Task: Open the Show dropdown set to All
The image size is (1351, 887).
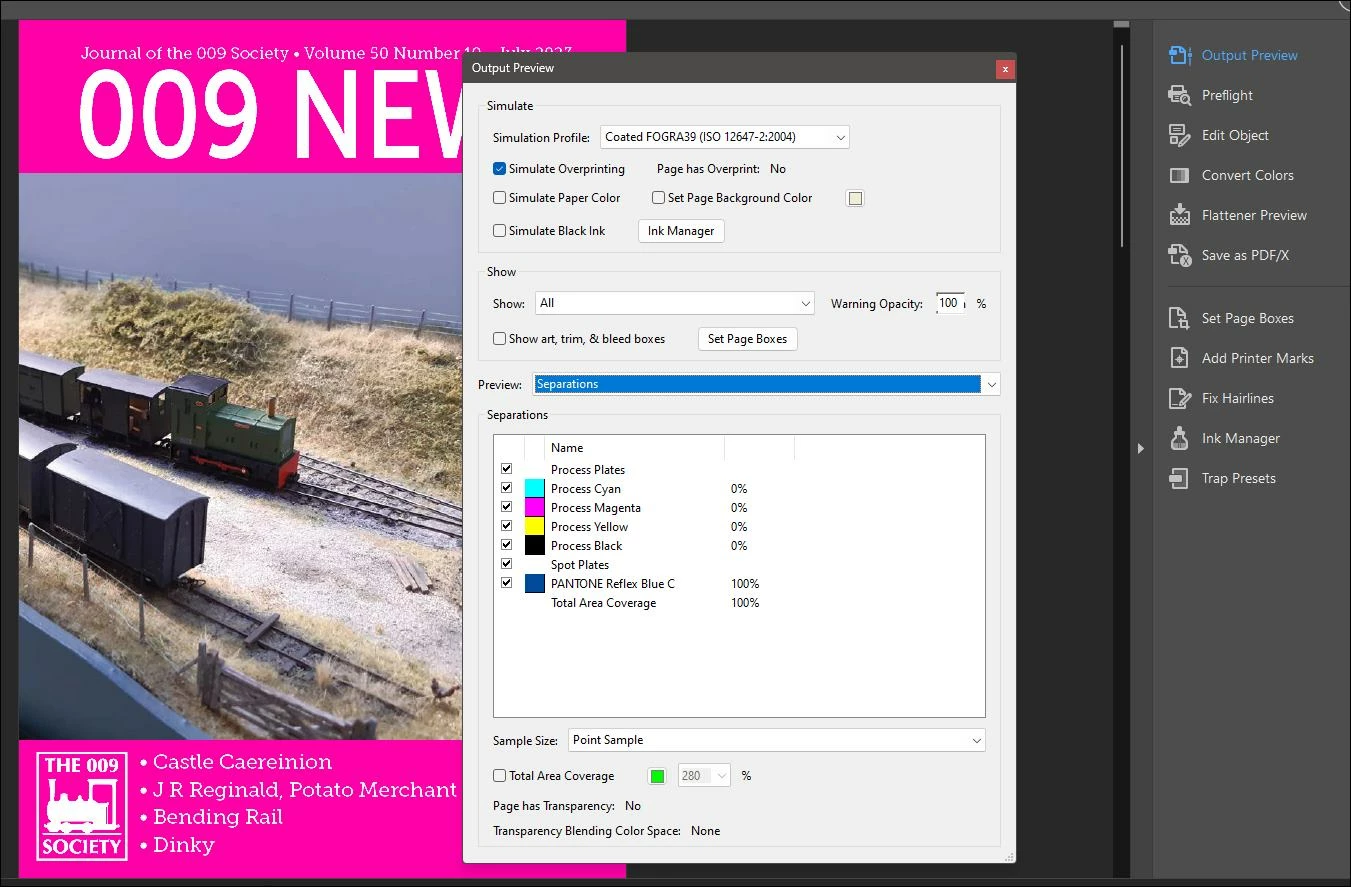Action: click(x=675, y=303)
